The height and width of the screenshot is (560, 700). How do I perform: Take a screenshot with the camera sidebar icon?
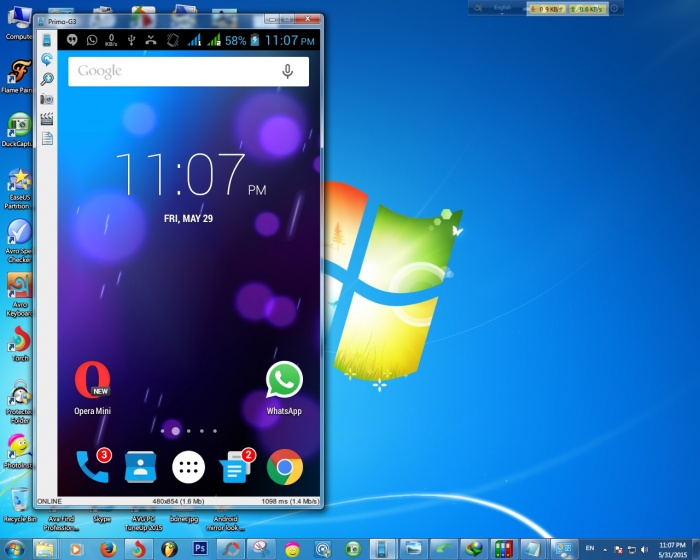[46, 99]
